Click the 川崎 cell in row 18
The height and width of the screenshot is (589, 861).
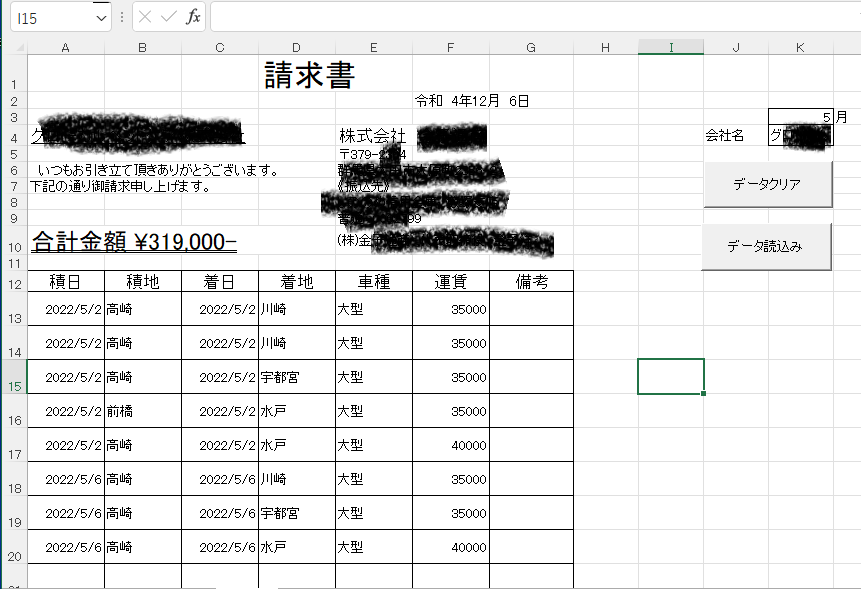click(x=297, y=479)
